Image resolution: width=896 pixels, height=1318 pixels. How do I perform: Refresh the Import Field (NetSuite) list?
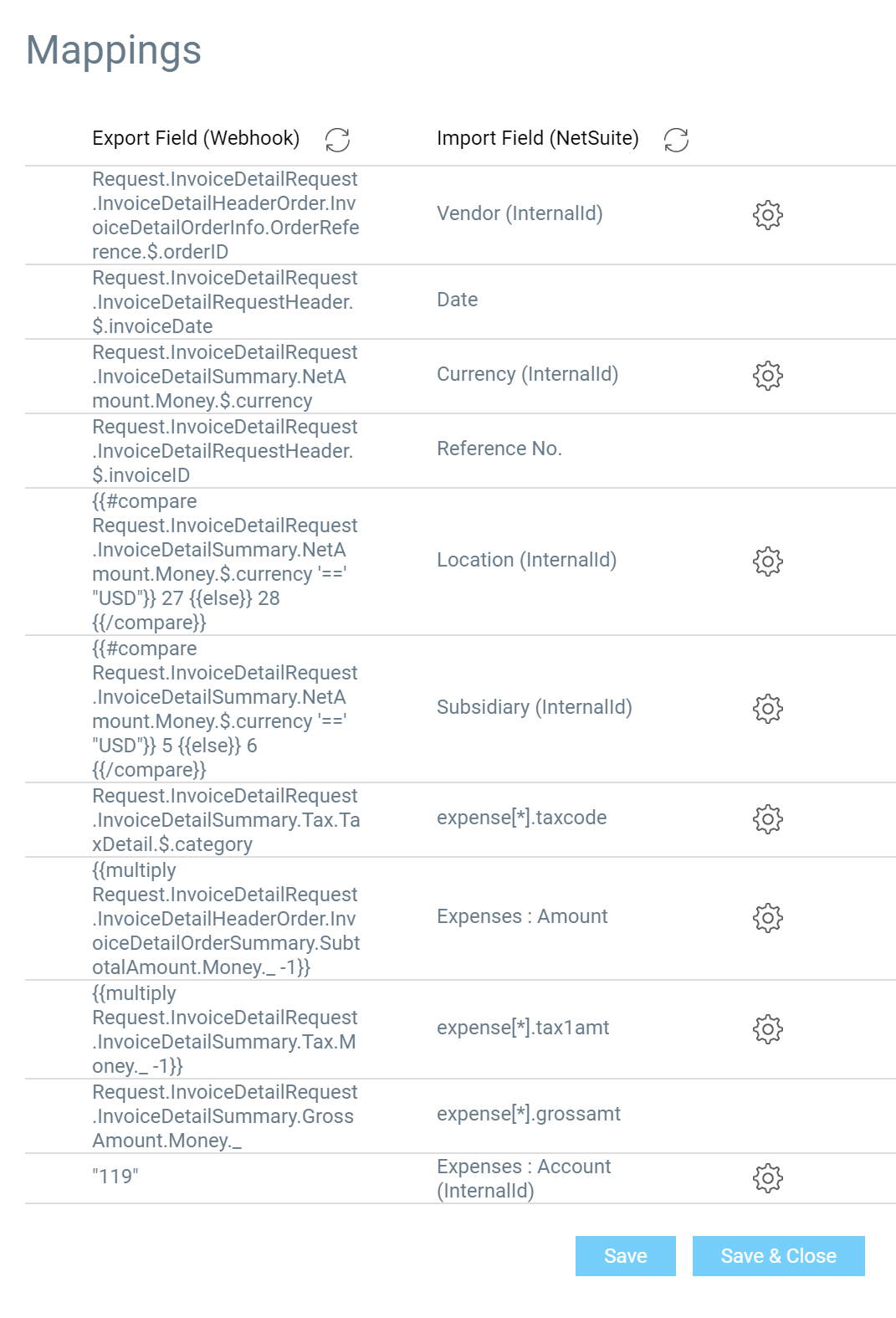676,140
